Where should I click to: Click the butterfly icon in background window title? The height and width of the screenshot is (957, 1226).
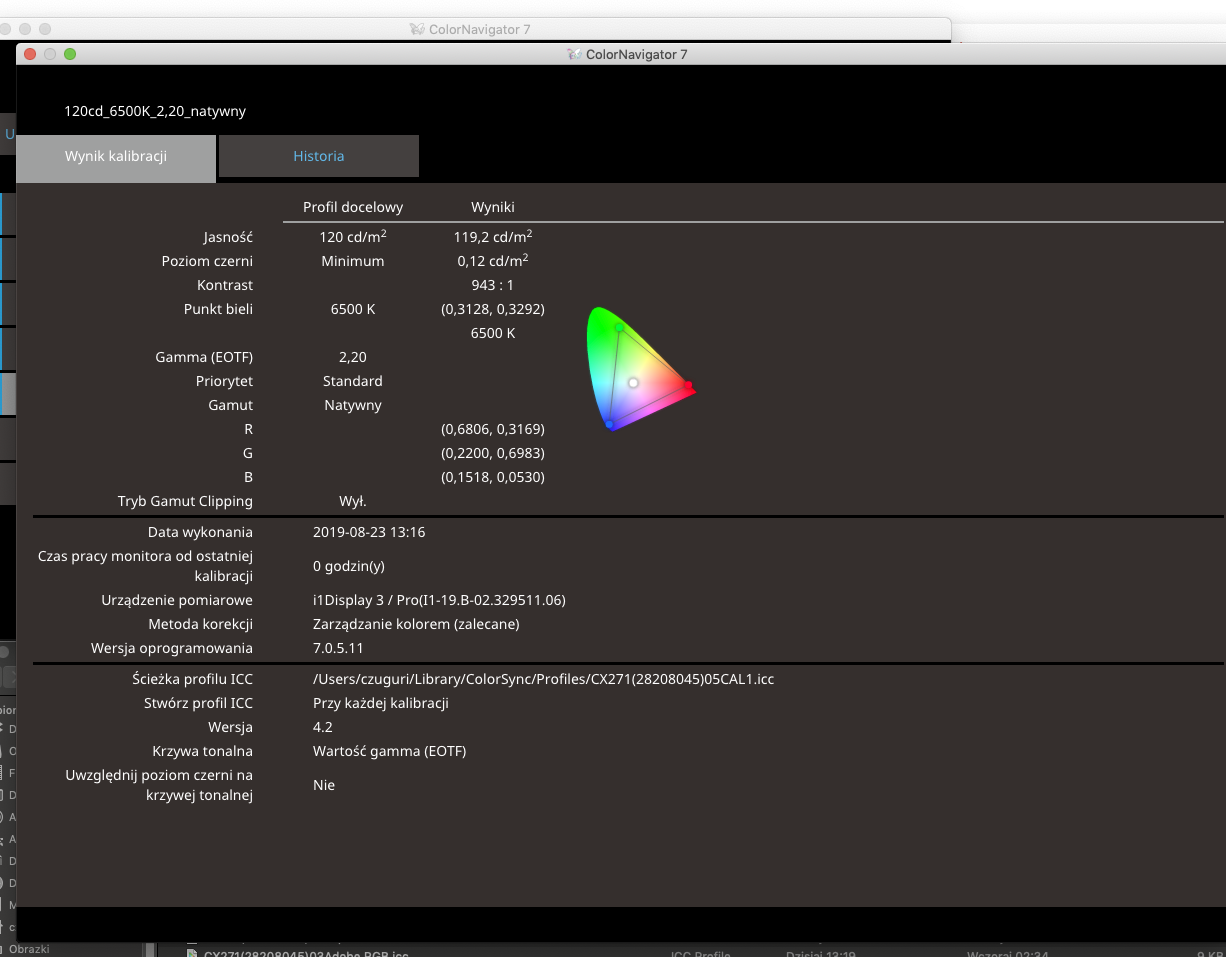[417, 29]
